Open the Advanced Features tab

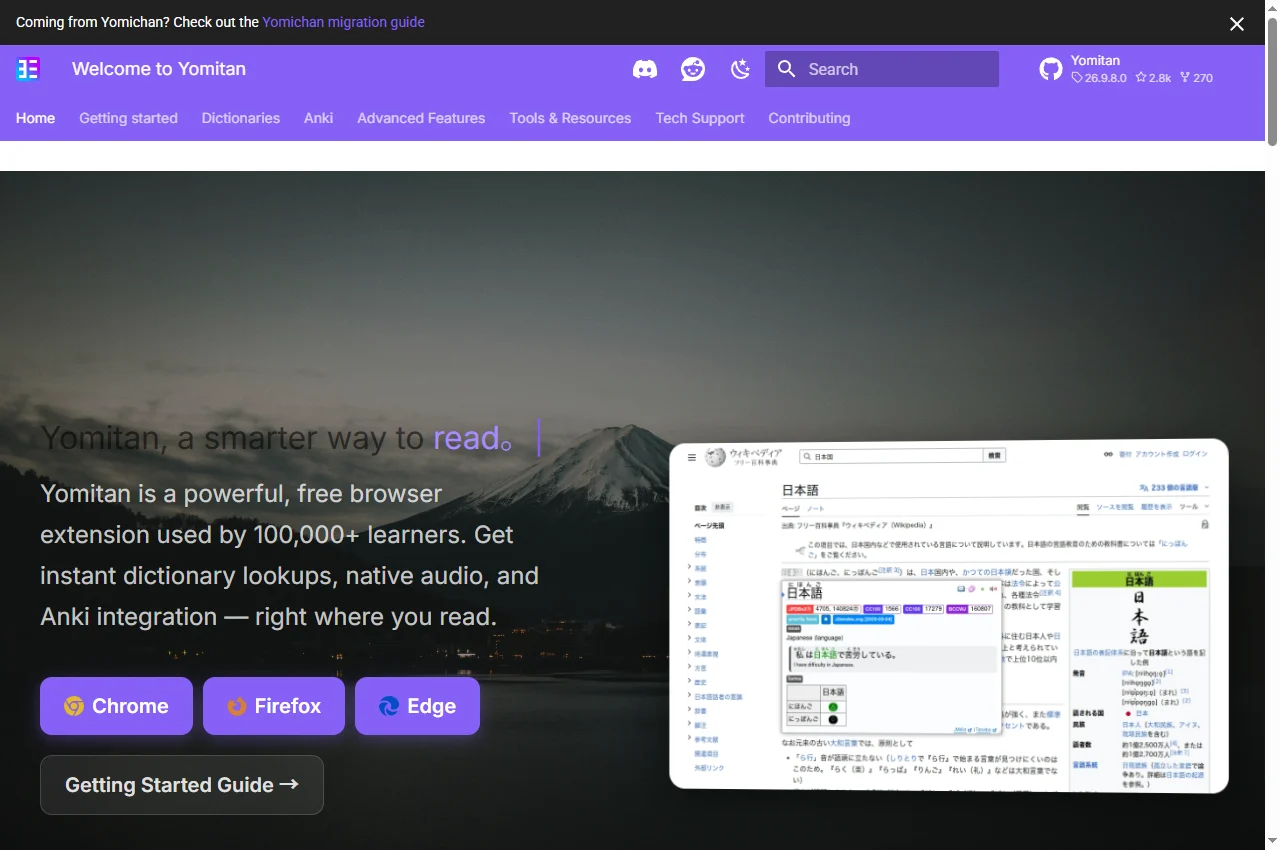[x=421, y=118]
